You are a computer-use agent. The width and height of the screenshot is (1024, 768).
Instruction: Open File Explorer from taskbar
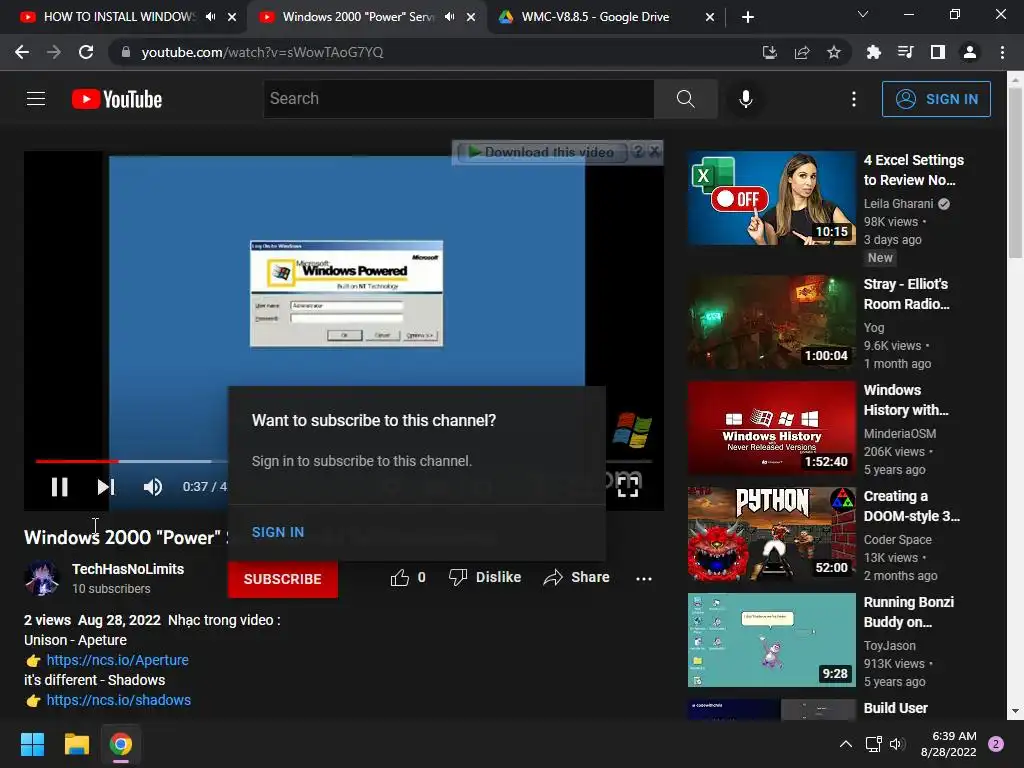click(x=76, y=744)
